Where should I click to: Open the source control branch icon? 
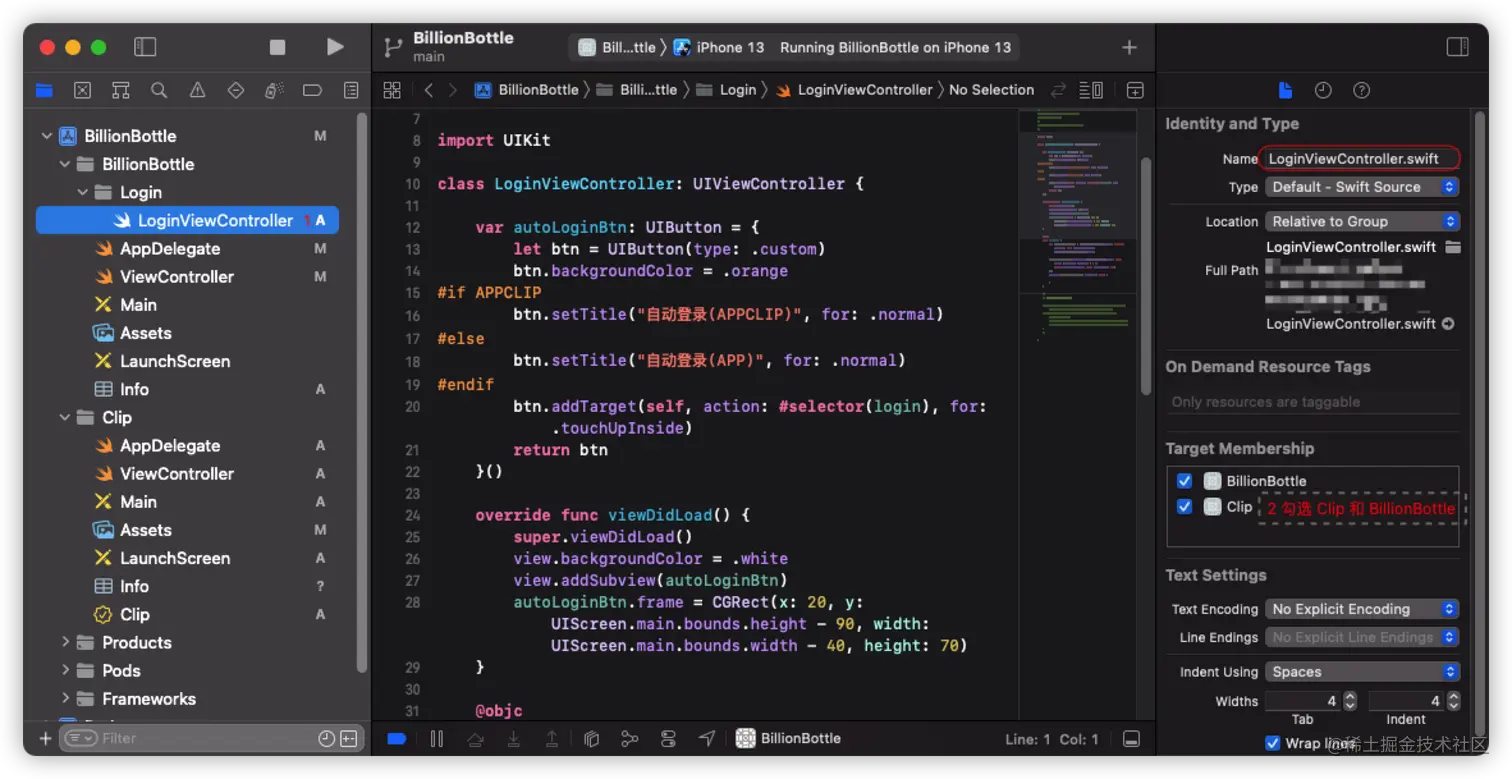[x=393, y=47]
